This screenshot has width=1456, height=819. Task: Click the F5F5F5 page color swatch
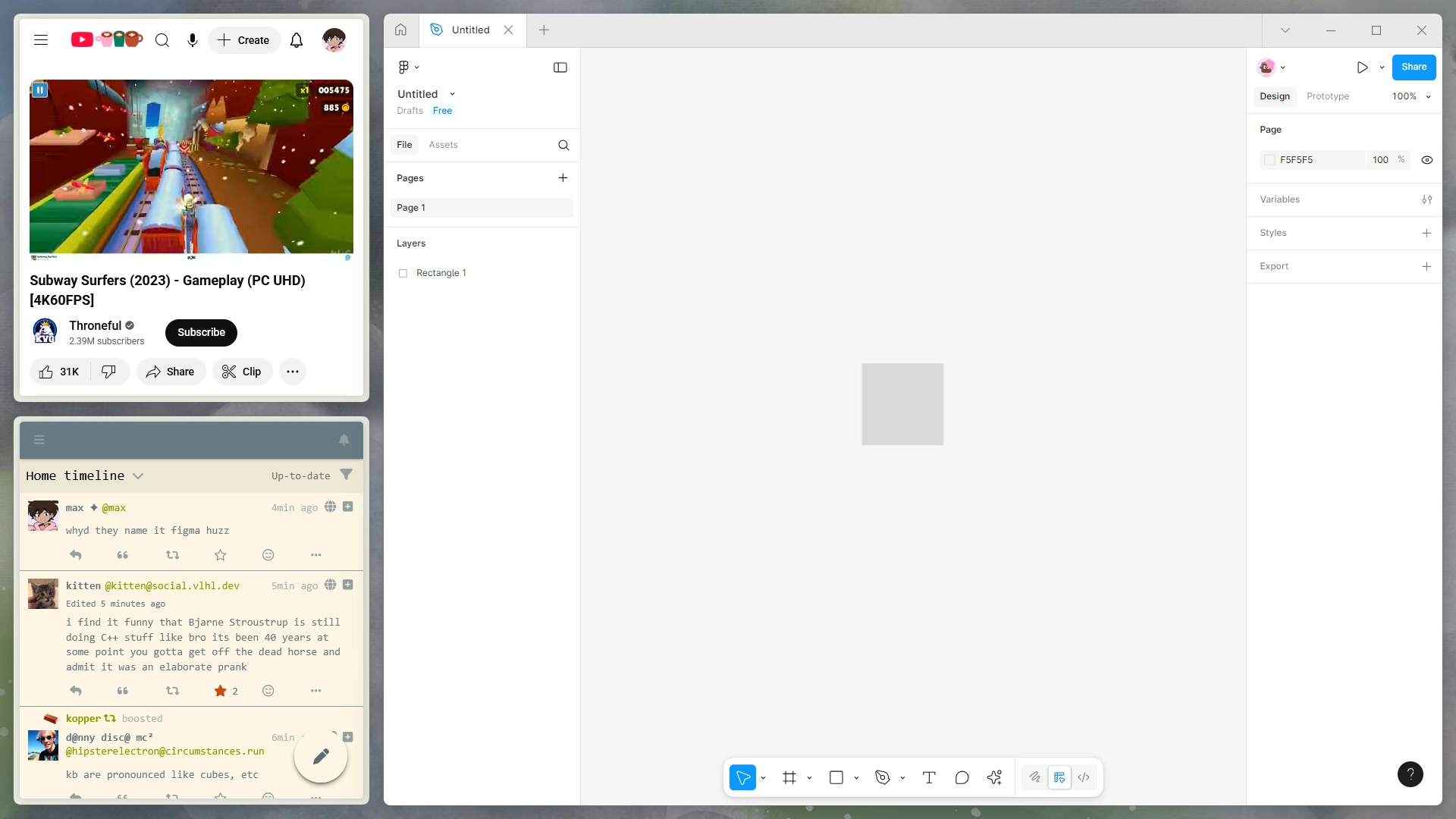[x=1269, y=160]
